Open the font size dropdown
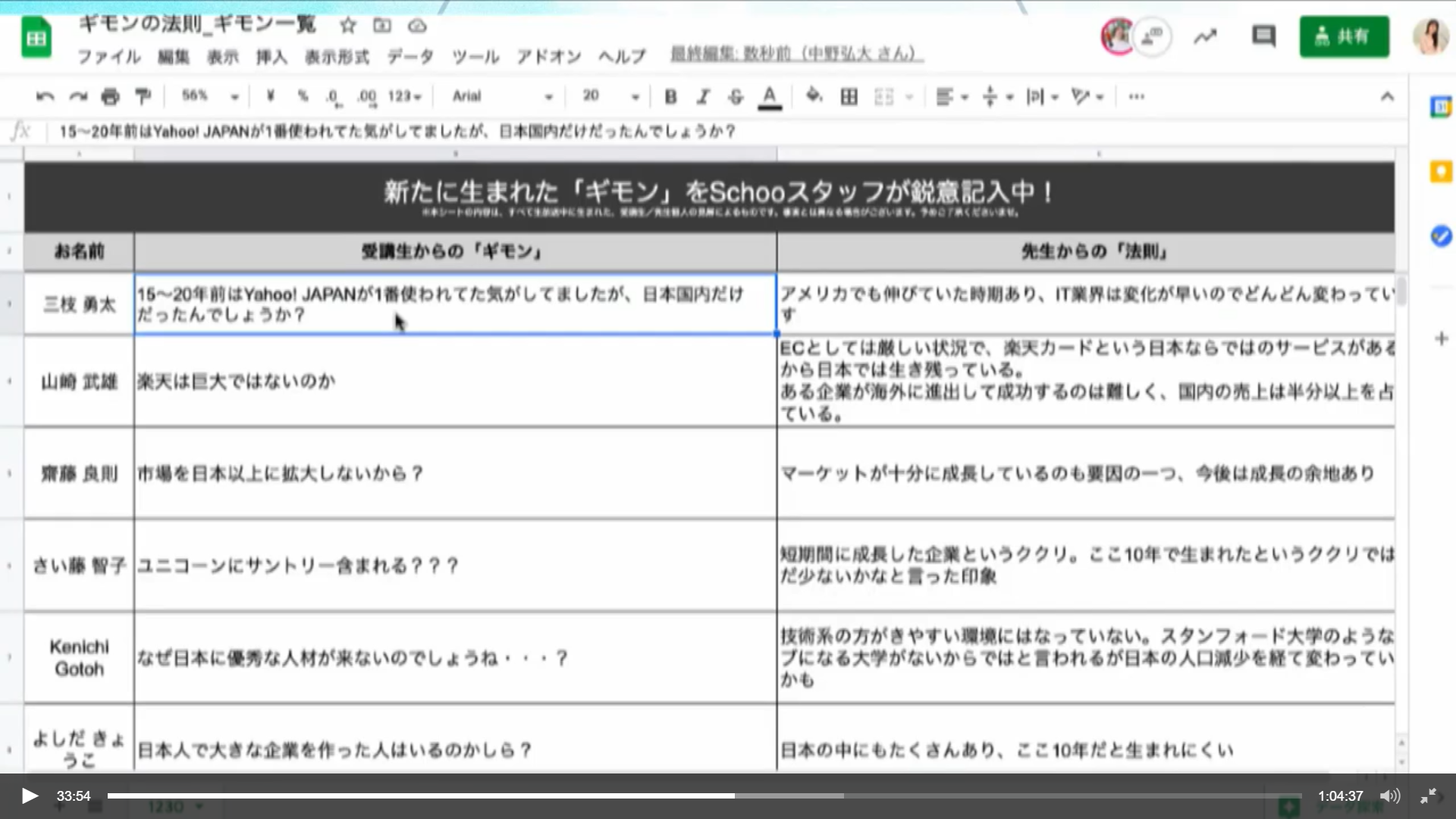 pyautogui.click(x=611, y=96)
